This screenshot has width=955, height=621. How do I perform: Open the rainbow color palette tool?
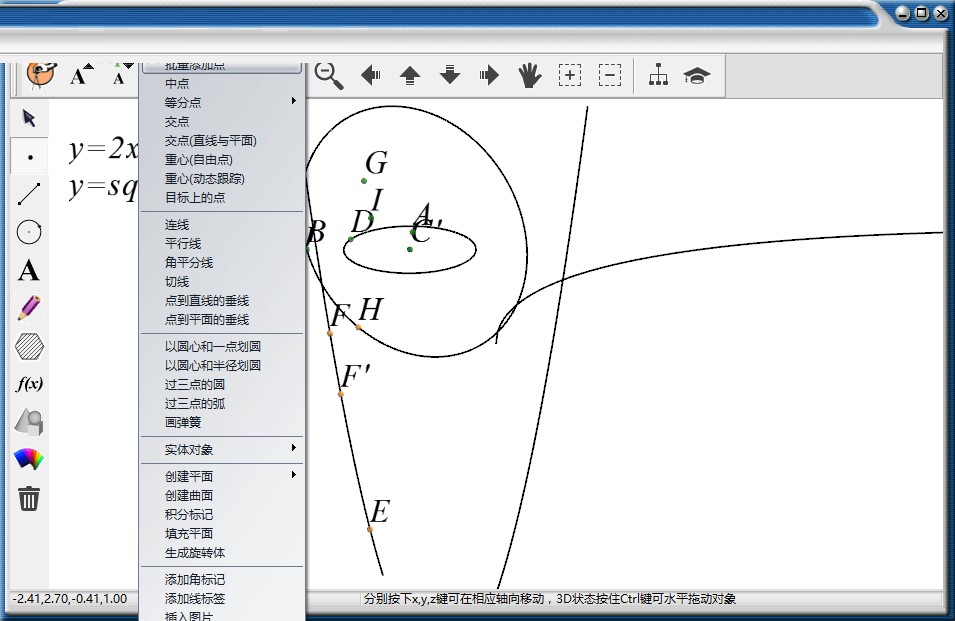[x=29, y=459]
